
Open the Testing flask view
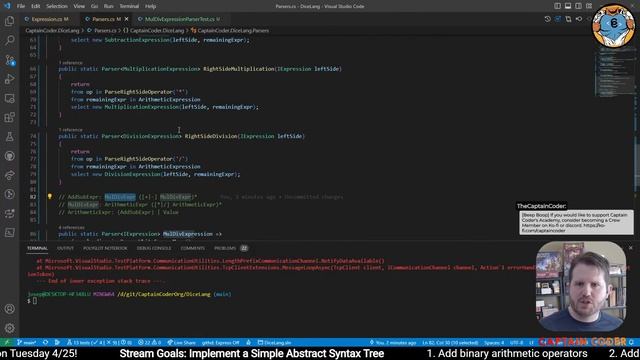9,137
